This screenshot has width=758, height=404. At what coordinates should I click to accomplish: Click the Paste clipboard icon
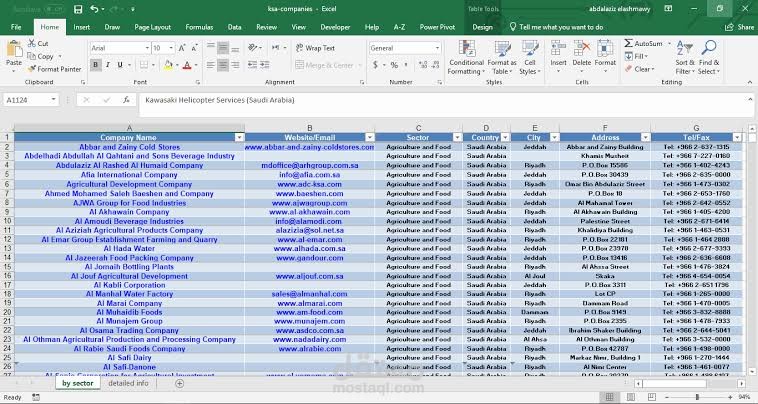14,50
